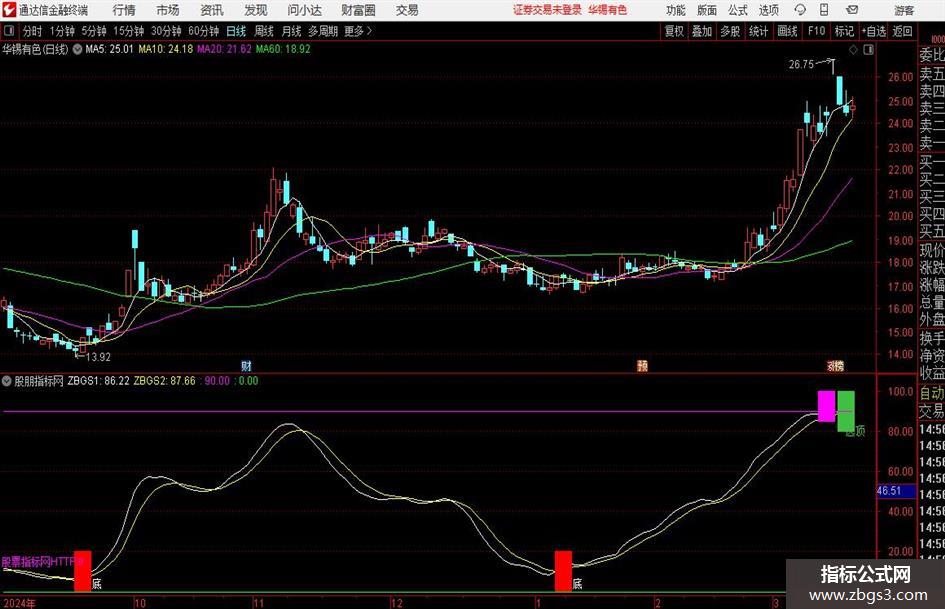Open the 多周期 multi-period view
The image size is (945, 609).
pyautogui.click(x=323, y=31)
